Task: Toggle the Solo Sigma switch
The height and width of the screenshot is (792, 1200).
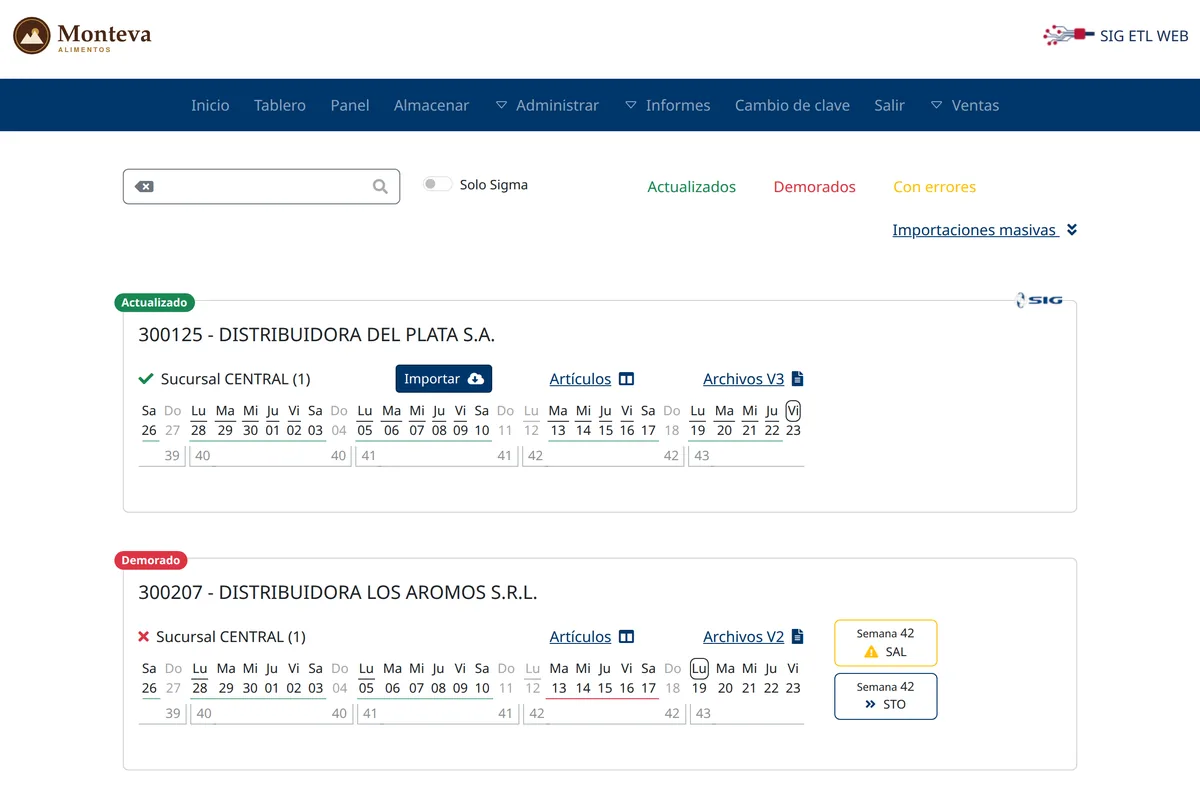Action: click(437, 184)
